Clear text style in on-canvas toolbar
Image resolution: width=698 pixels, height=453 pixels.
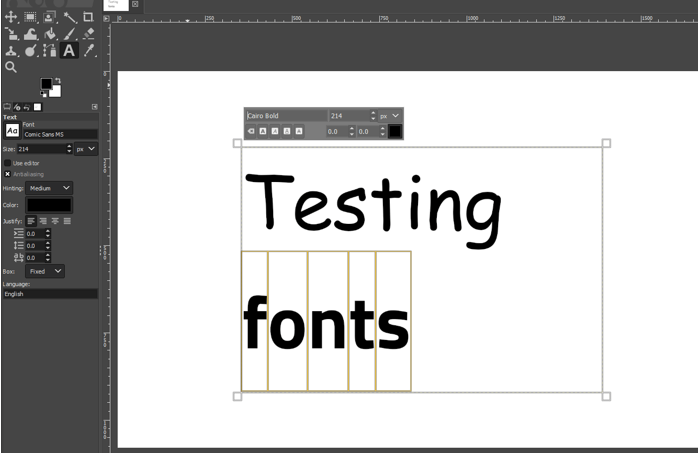pos(251,131)
